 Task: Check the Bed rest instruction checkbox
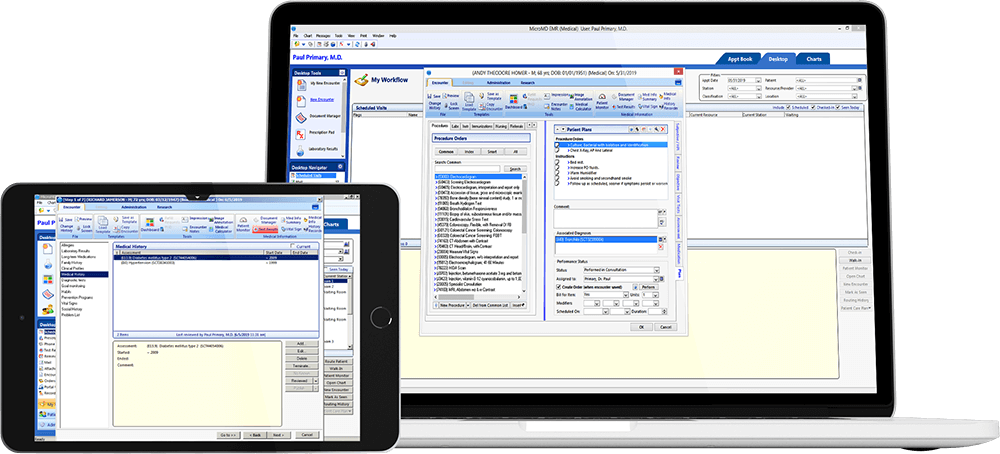557,162
